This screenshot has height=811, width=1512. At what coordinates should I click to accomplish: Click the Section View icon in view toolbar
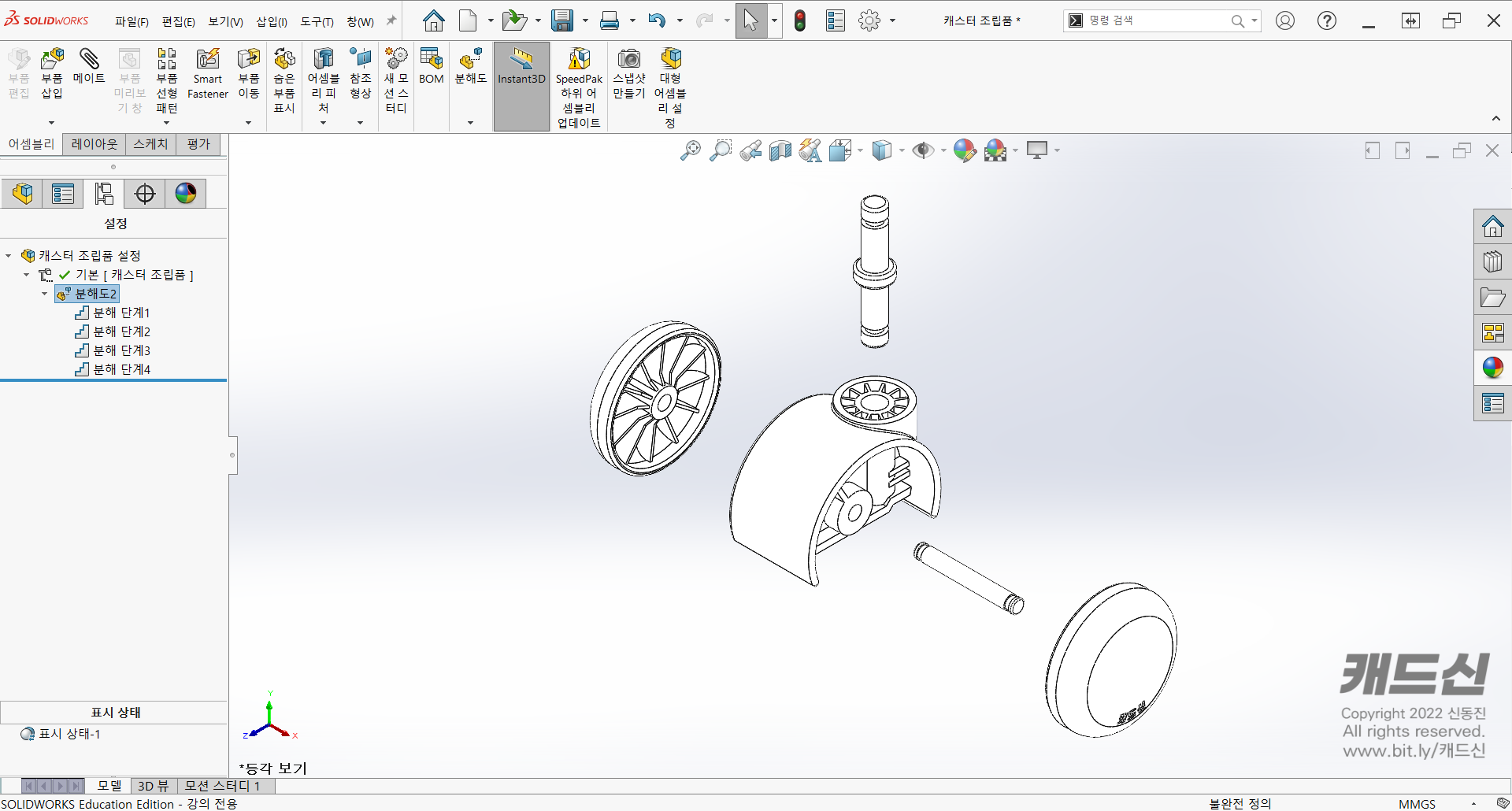pos(780,150)
